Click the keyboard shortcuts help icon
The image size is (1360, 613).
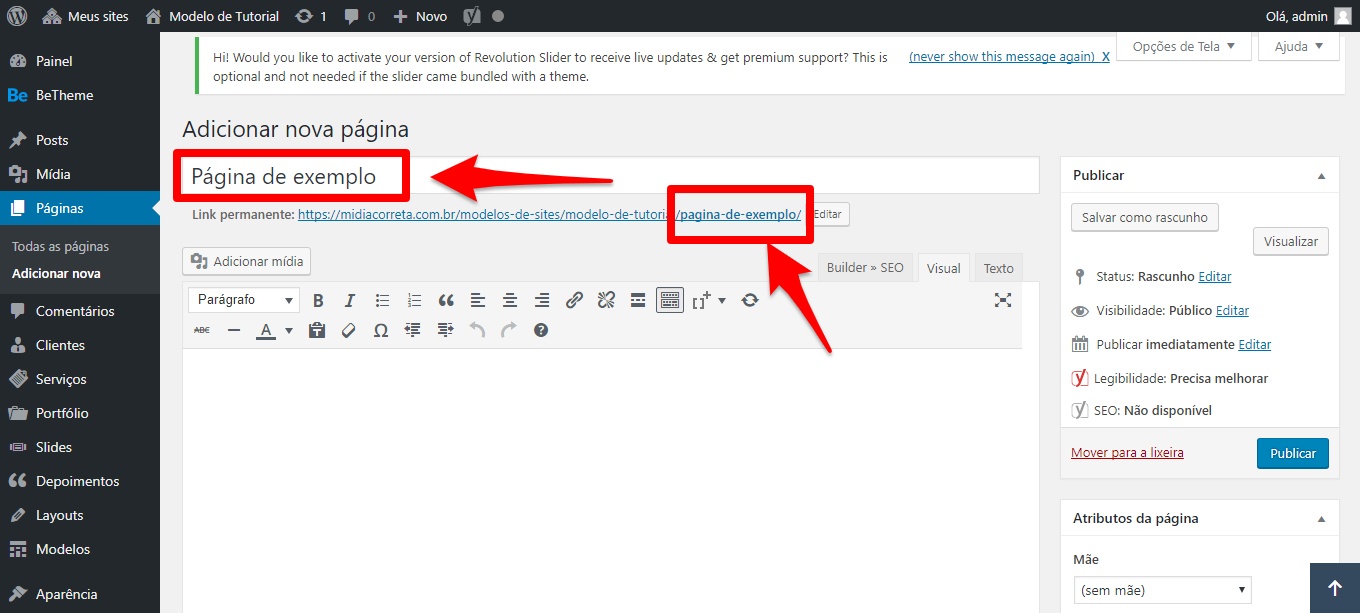click(x=541, y=330)
